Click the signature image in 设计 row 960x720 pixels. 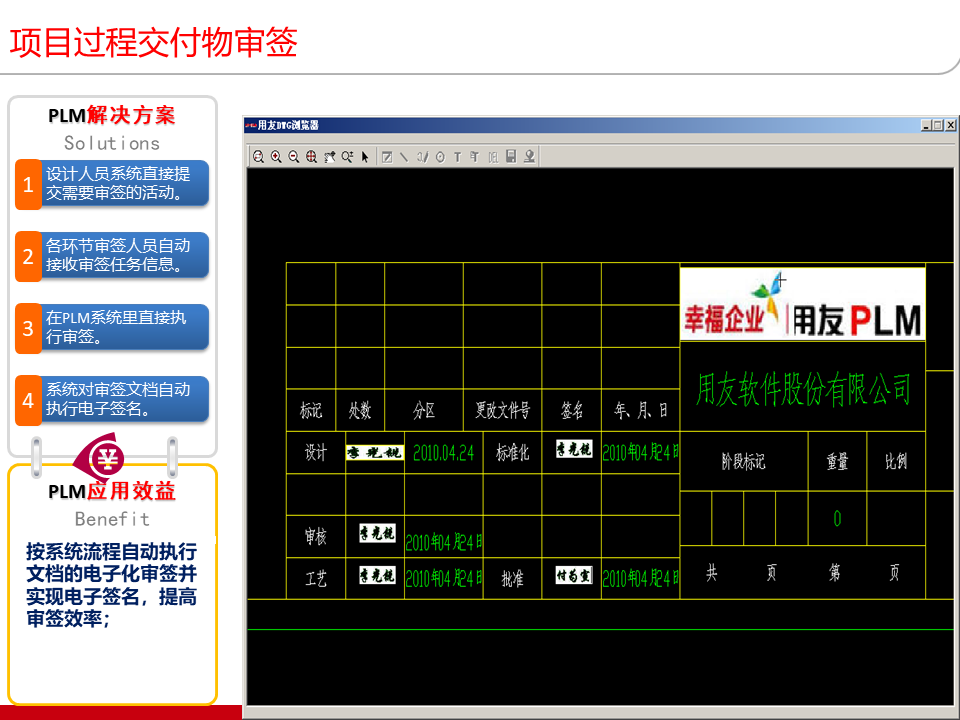point(375,453)
